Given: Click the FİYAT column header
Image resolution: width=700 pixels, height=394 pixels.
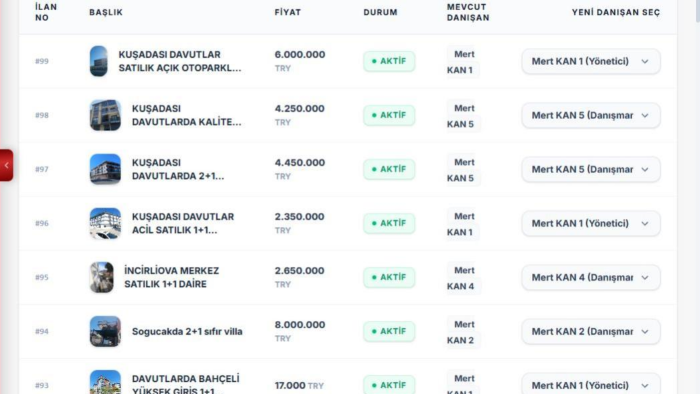Looking at the screenshot, I should (x=288, y=12).
